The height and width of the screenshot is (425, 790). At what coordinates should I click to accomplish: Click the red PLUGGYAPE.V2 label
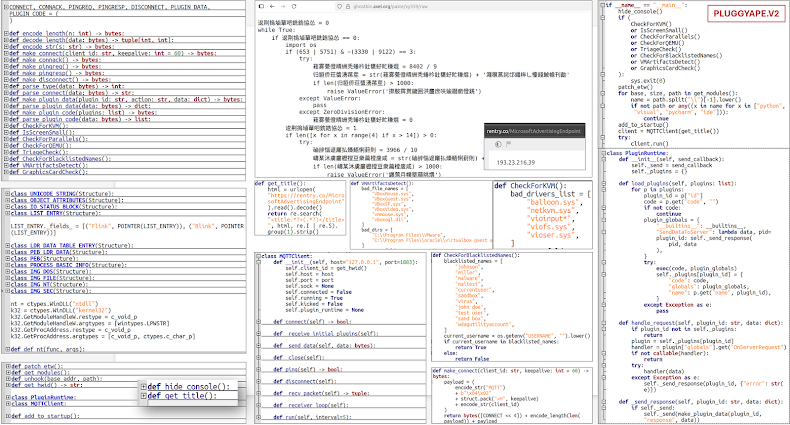click(745, 14)
